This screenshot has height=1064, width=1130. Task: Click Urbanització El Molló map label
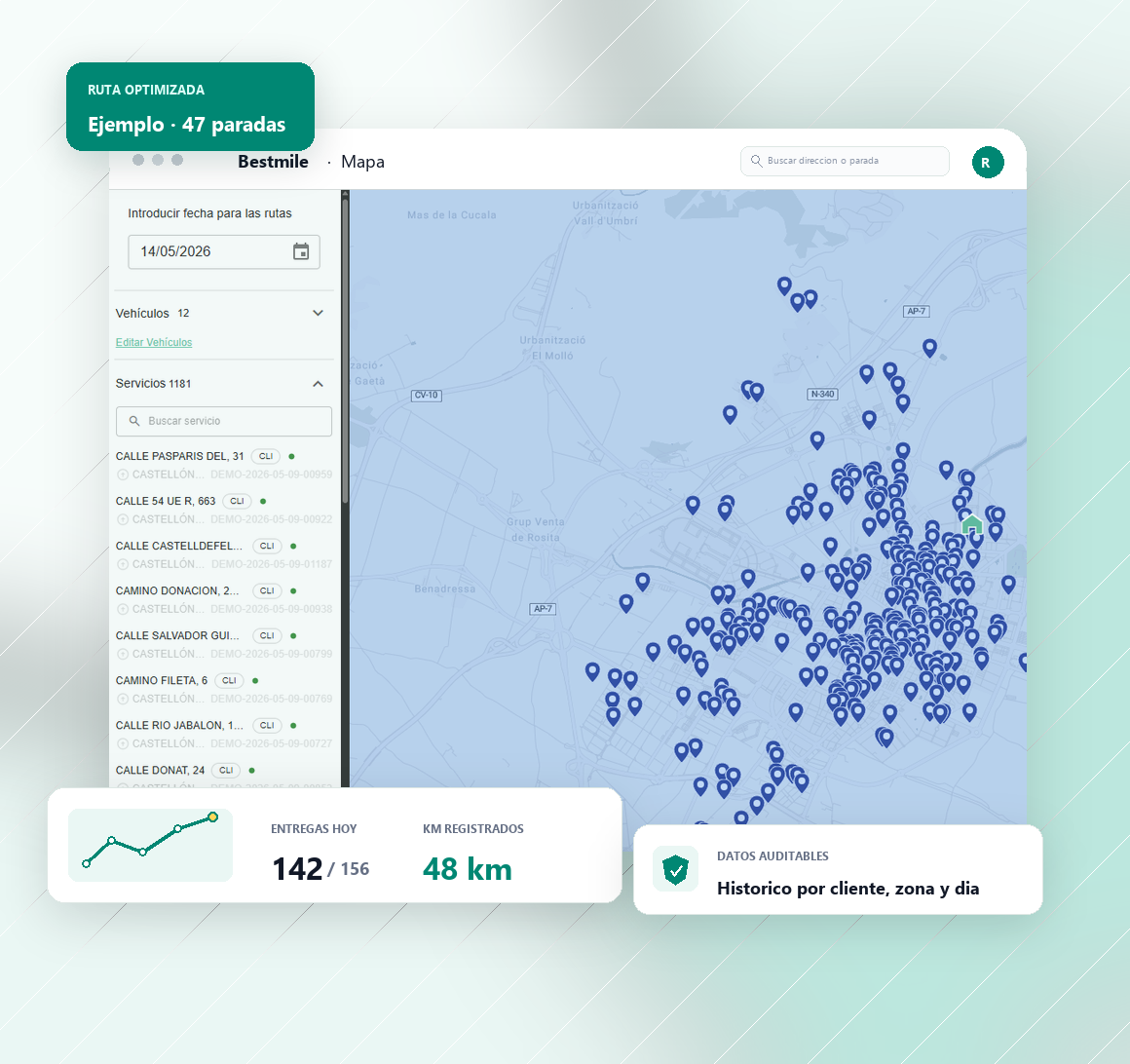[x=552, y=348]
